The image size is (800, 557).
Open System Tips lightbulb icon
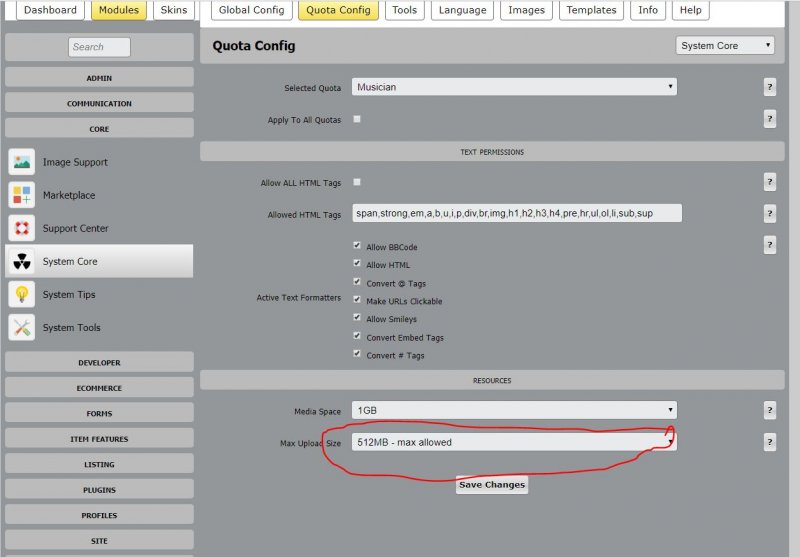tap(22, 294)
